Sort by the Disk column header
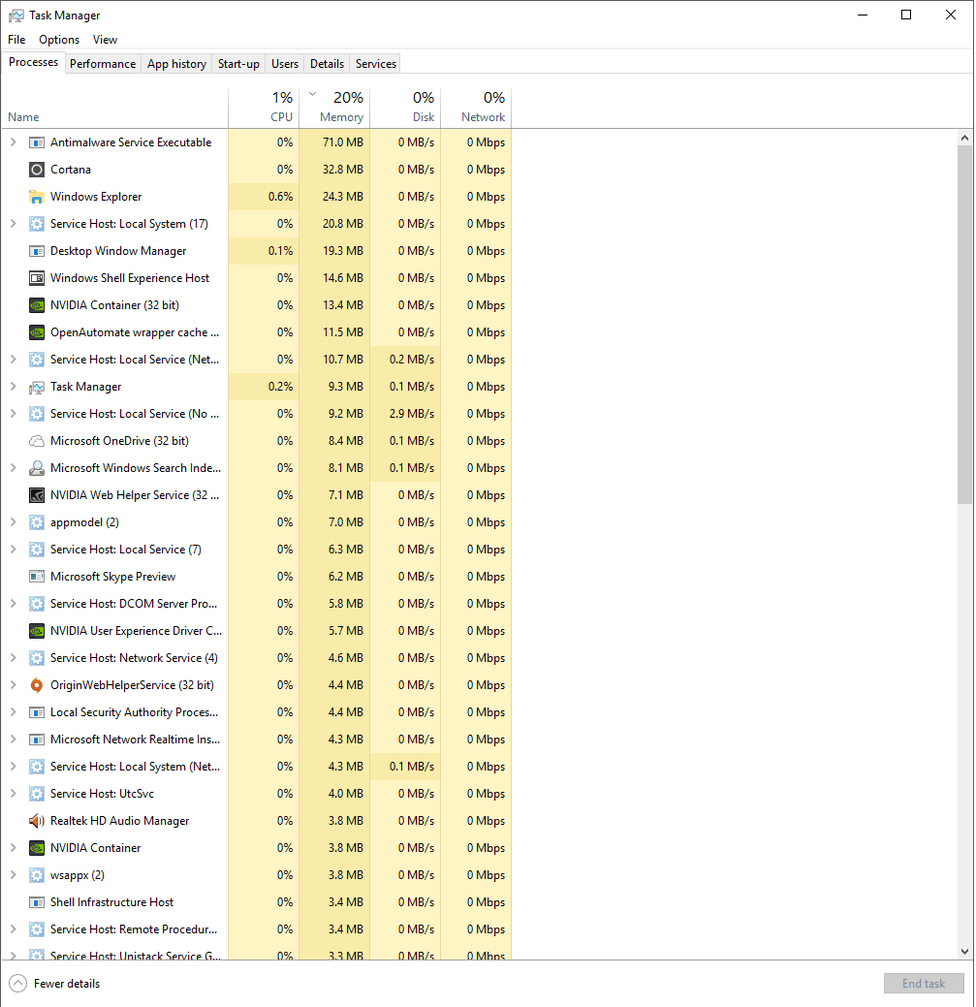 (x=405, y=108)
